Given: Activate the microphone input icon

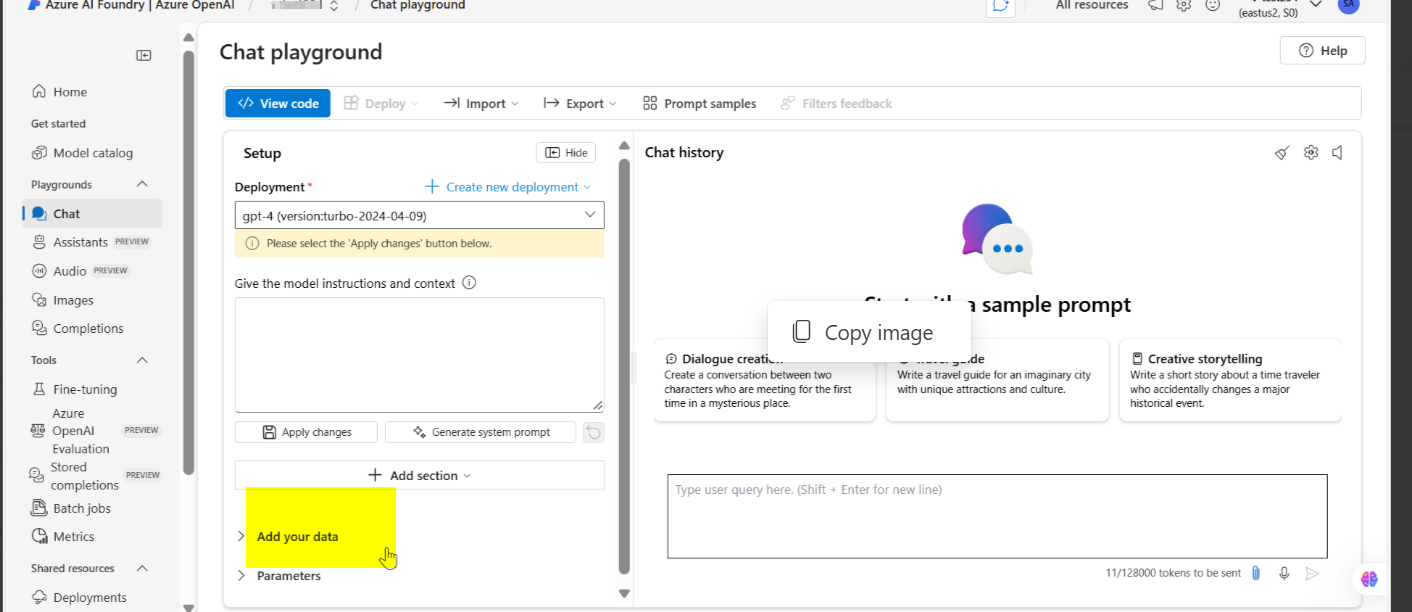Looking at the screenshot, I should [1284, 573].
